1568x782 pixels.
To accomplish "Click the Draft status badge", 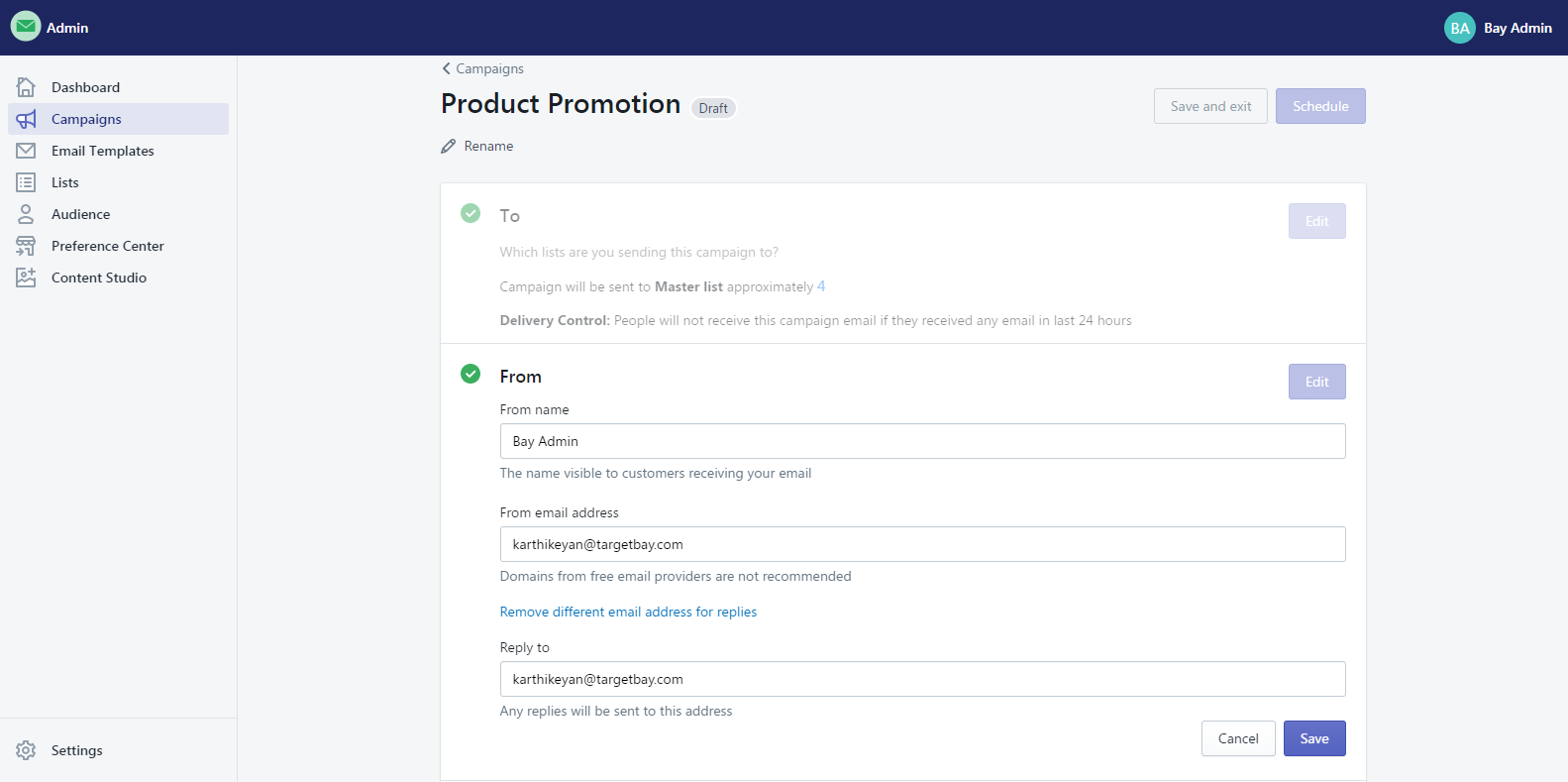I will (x=713, y=108).
